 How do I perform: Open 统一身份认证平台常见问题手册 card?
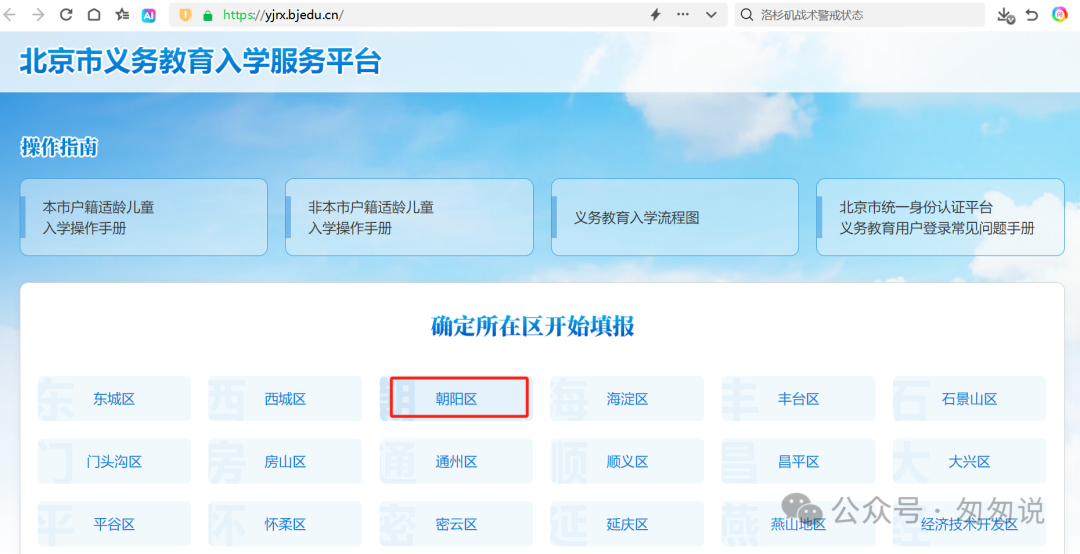pos(940,217)
